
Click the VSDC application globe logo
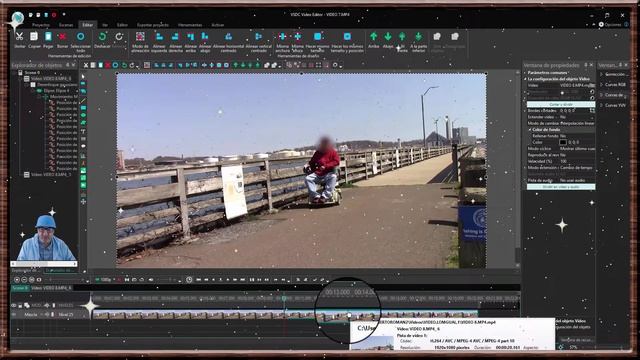tap(18, 18)
